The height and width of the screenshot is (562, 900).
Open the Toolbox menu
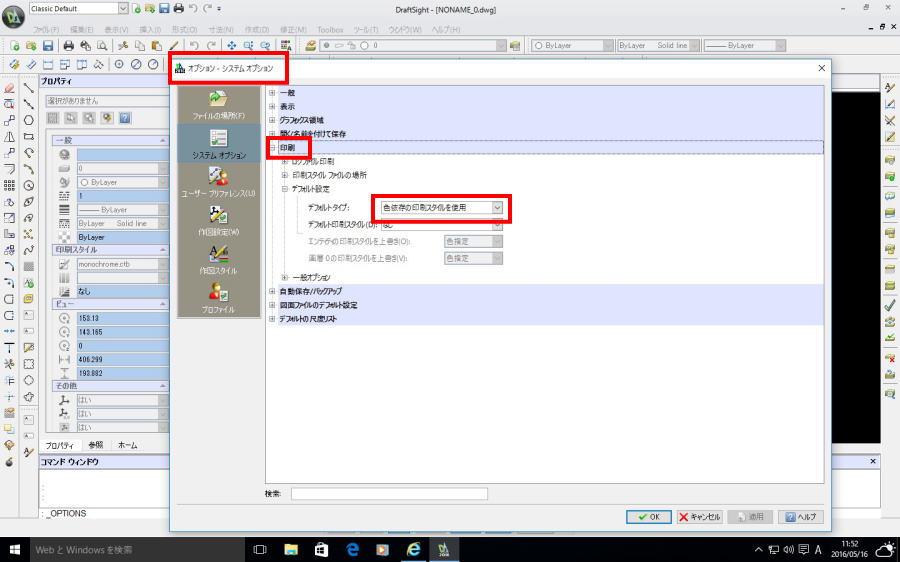pos(330,29)
